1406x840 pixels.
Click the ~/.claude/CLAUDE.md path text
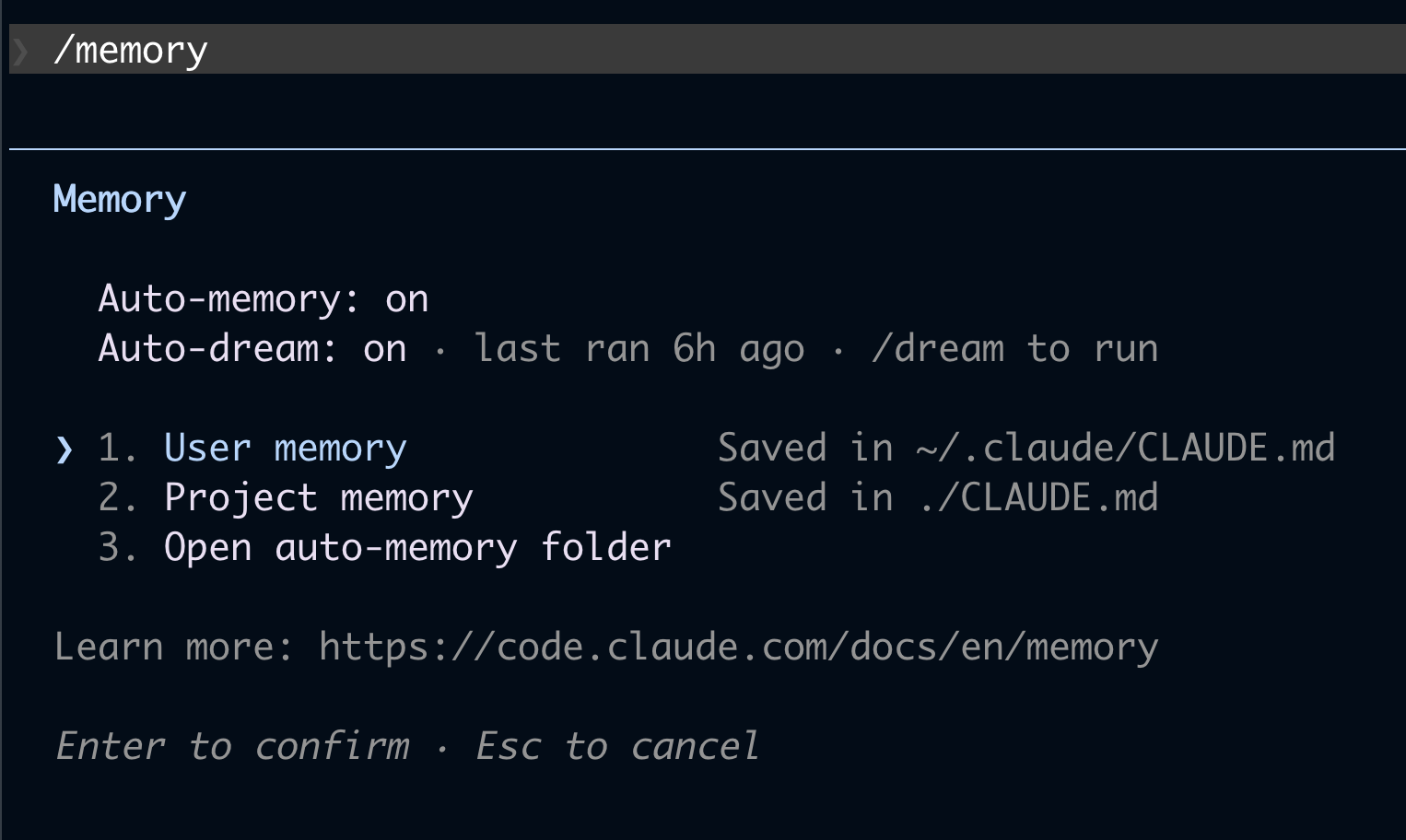1125,449
